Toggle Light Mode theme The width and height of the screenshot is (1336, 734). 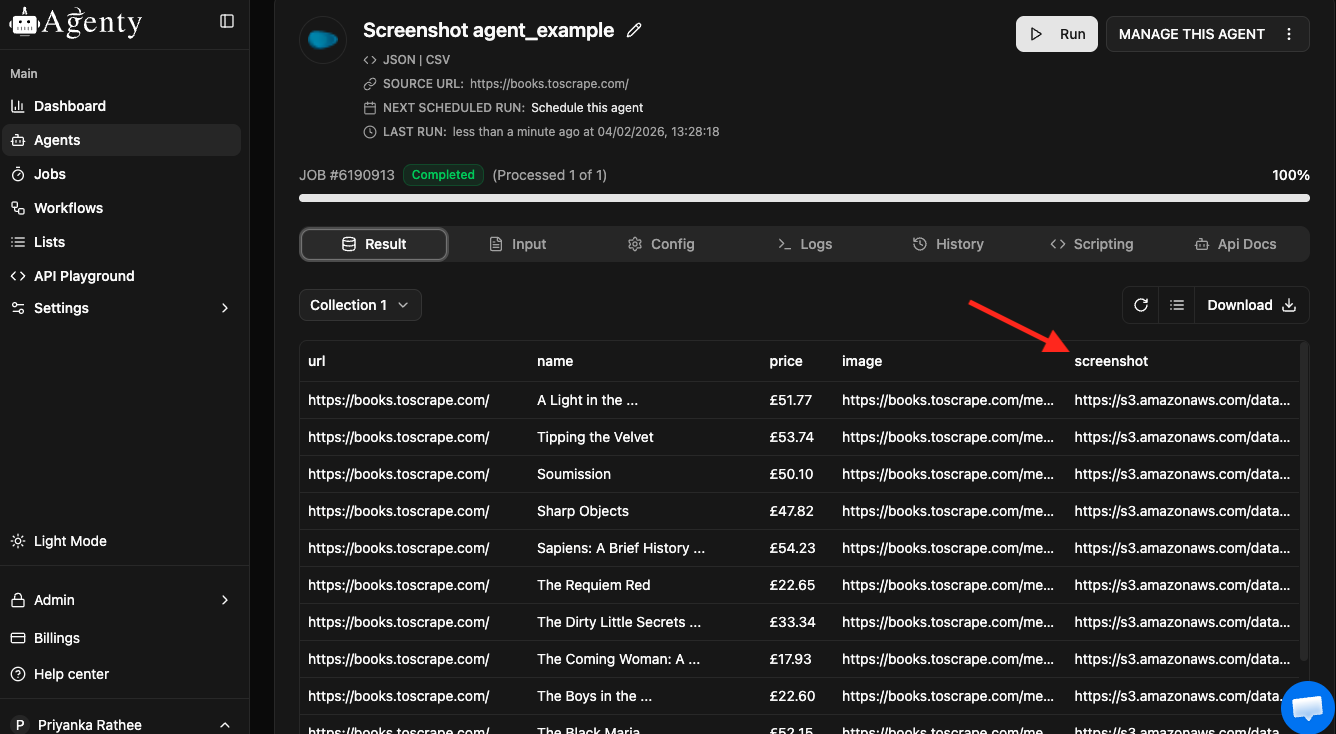pos(70,541)
